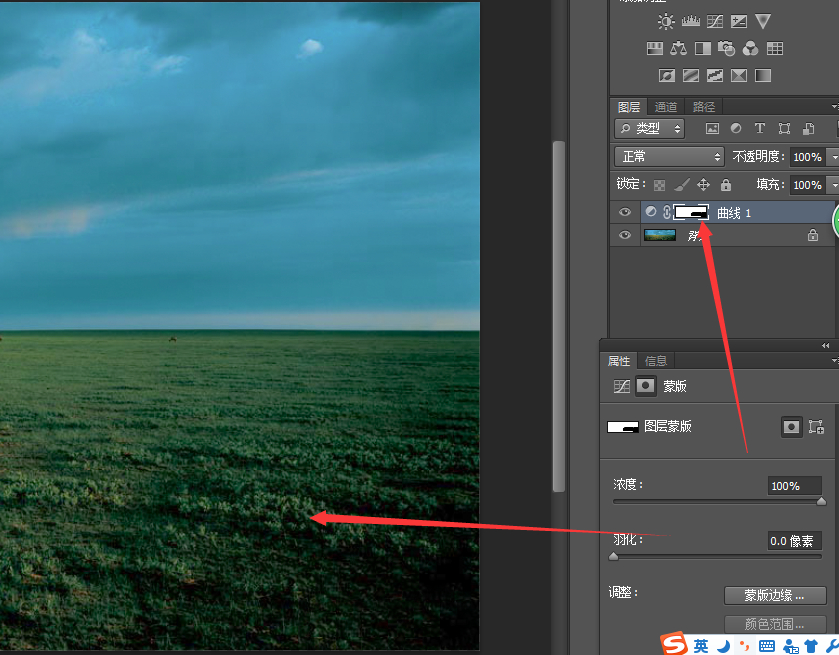Lock all layer attributes
839x655 pixels.
(x=726, y=185)
